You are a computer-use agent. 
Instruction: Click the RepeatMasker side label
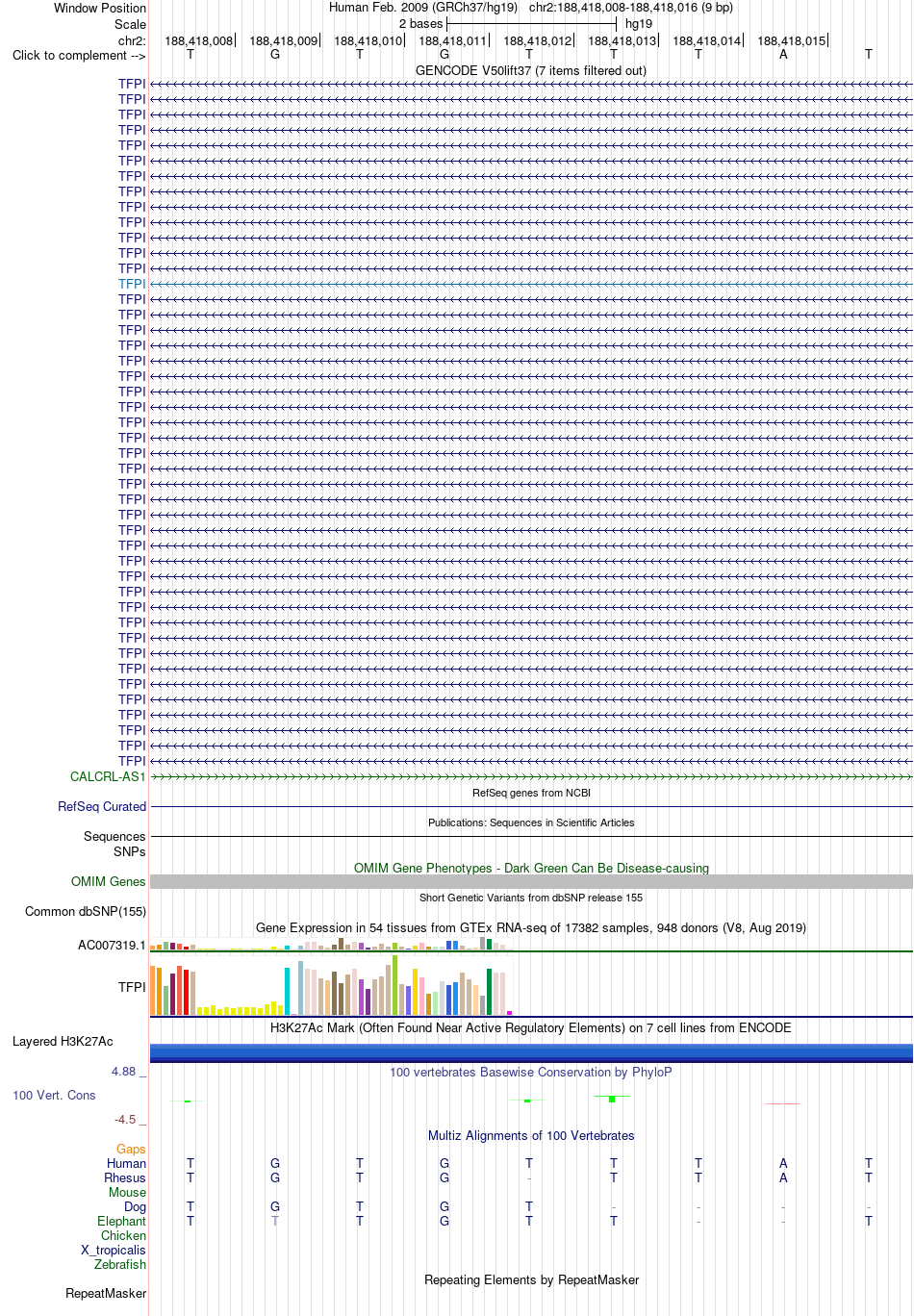(106, 1294)
